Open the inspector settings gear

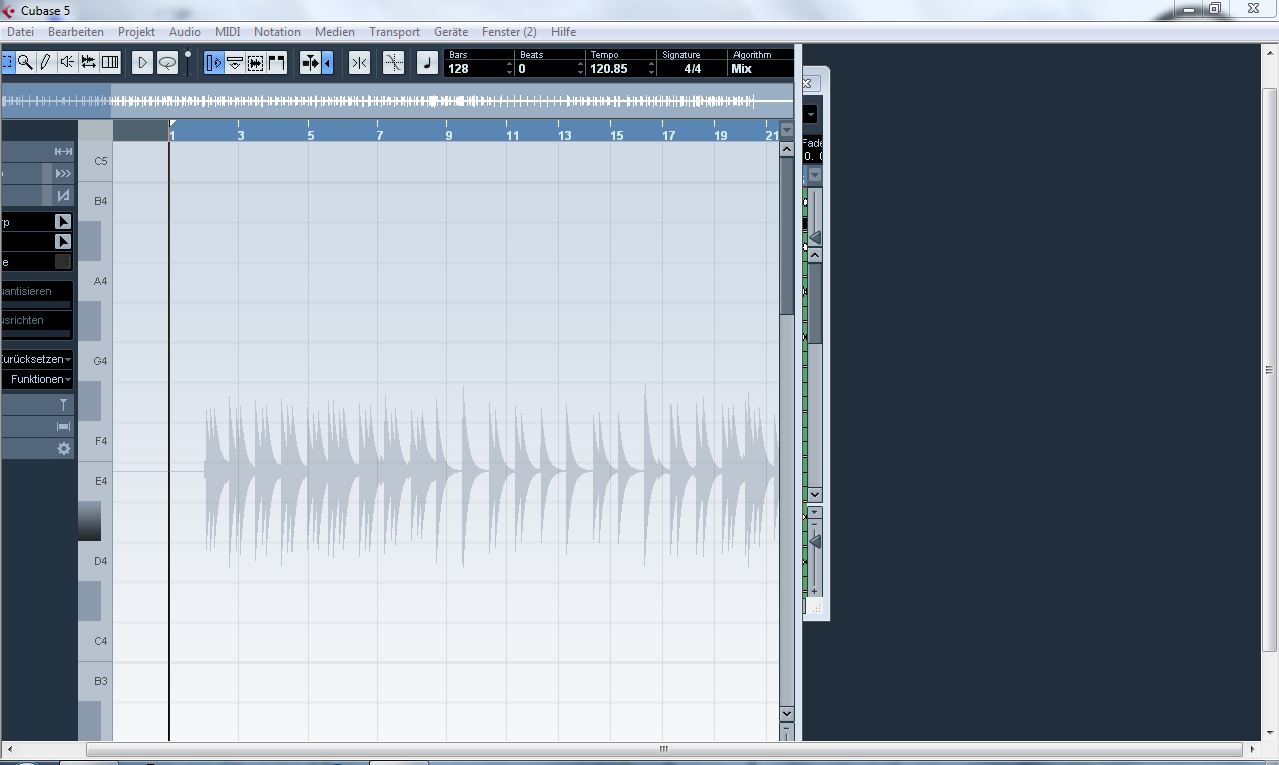63,449
